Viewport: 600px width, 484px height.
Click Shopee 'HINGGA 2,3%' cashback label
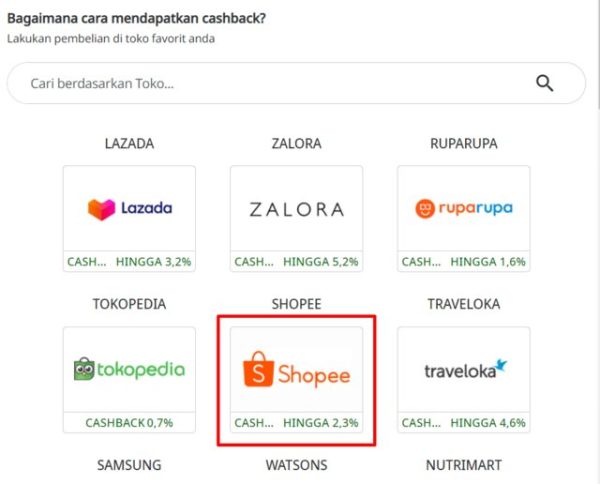[321, 423]
